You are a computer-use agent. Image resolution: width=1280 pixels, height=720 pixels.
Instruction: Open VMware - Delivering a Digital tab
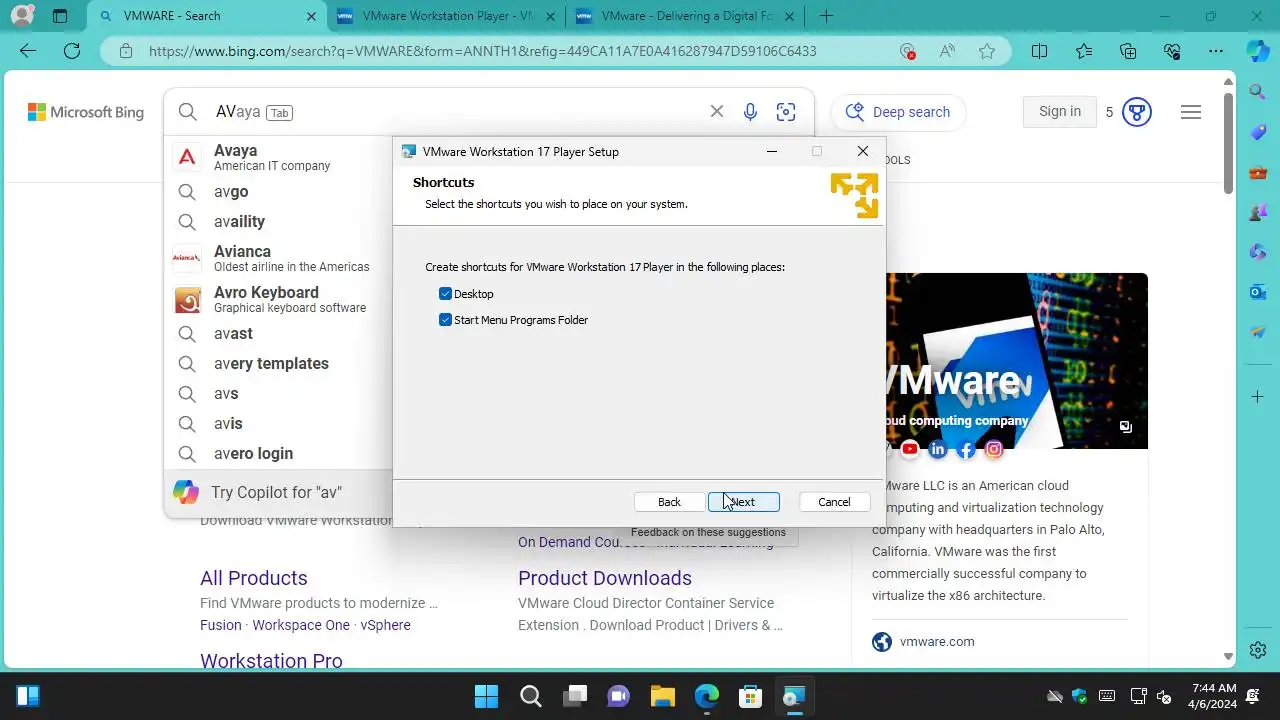coord(686,16)
